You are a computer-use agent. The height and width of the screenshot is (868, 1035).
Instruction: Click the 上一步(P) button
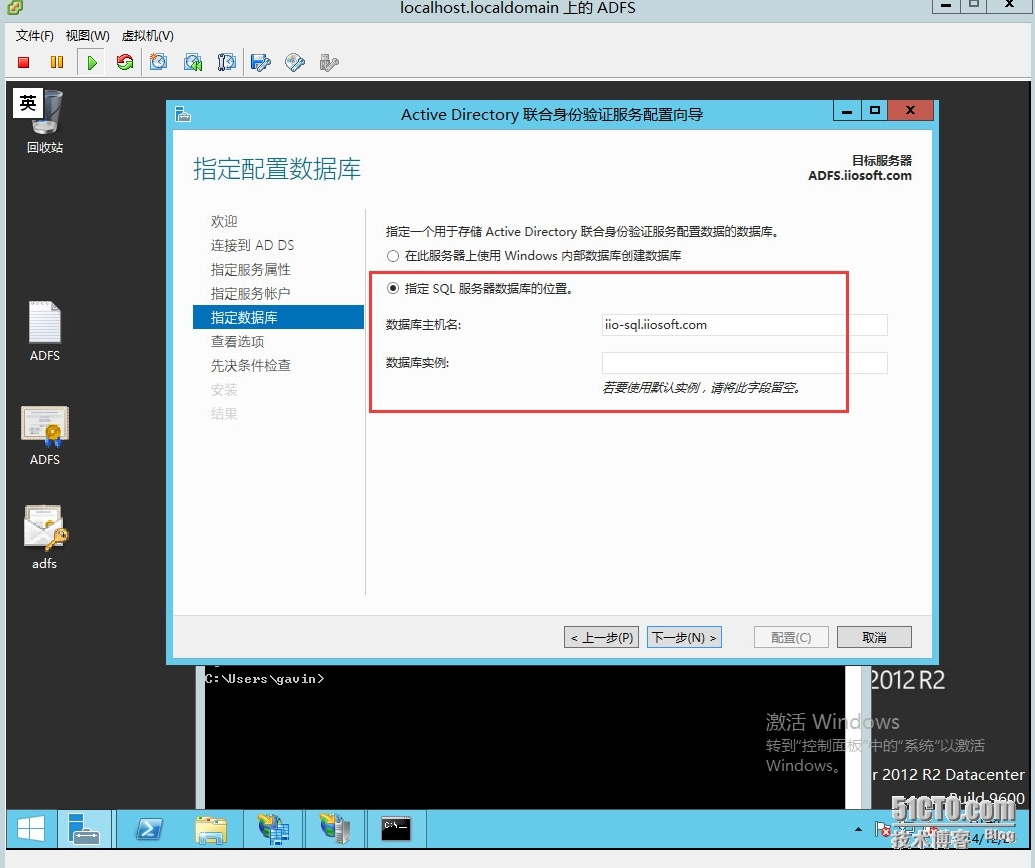[601, 638]
